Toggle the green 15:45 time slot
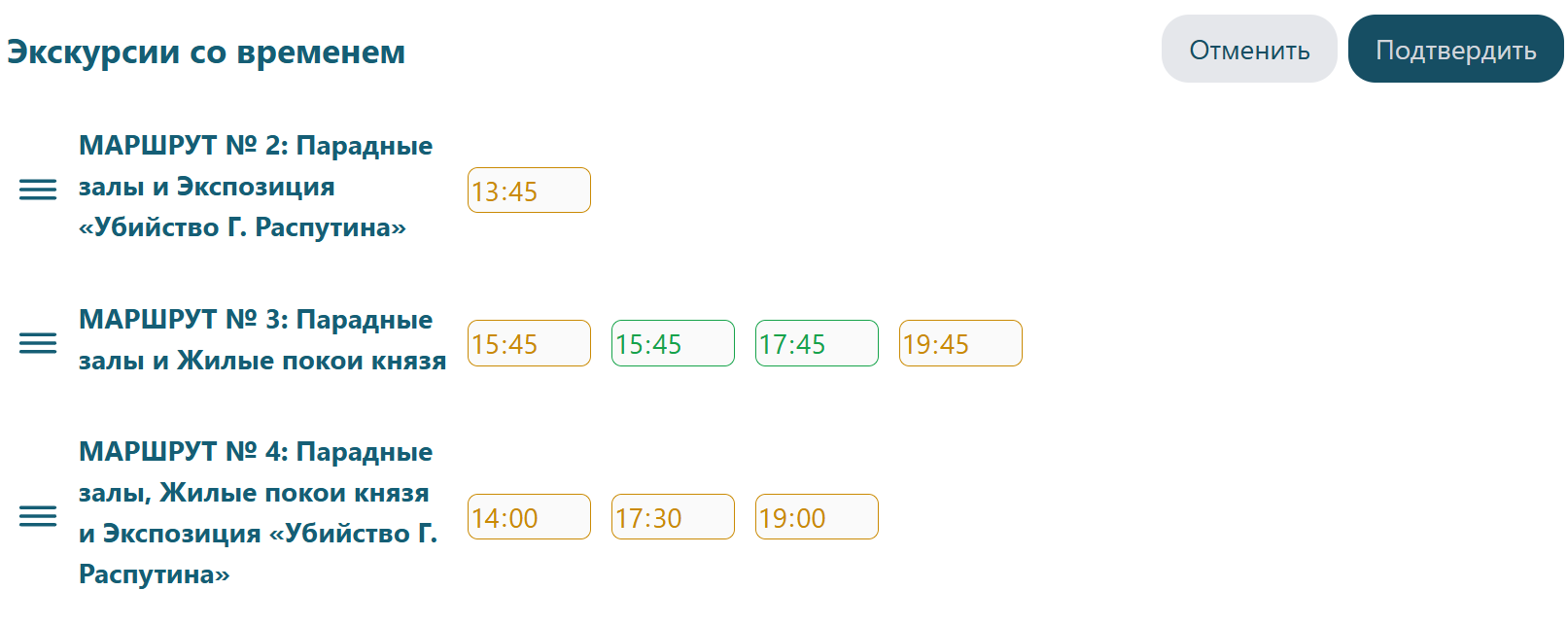The height and width of the screenshot is (625, 1568). coord(673,343)
